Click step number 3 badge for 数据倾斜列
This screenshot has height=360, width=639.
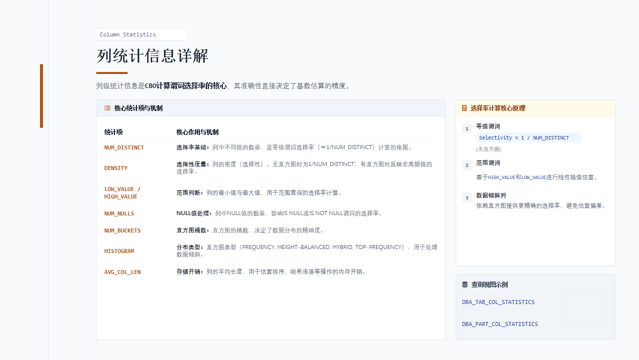tap(467, 198)
